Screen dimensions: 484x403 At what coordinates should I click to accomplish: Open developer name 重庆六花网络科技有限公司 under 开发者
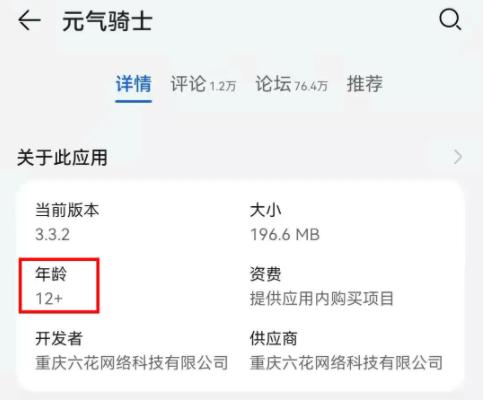132,363
